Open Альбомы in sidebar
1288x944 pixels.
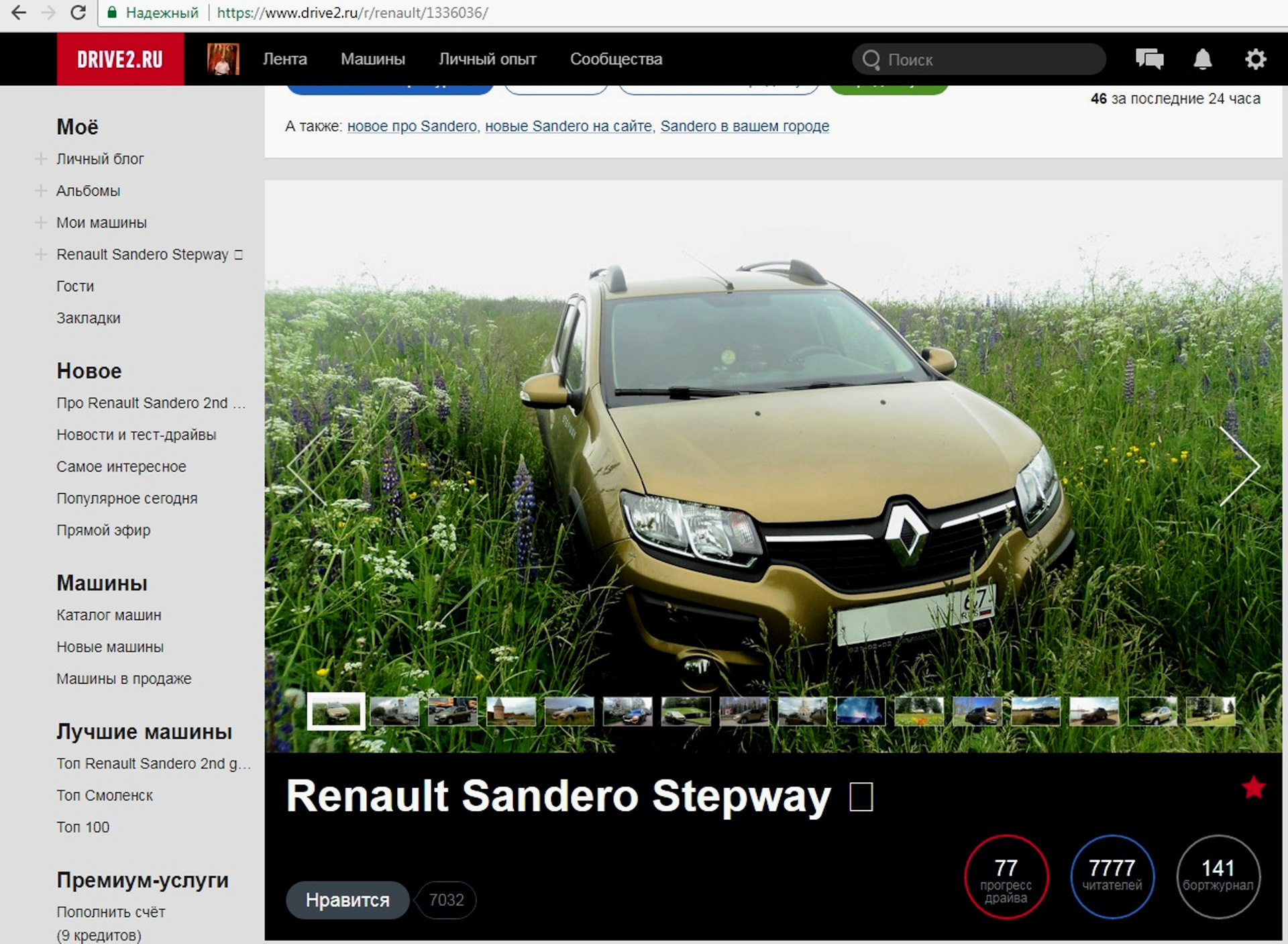click(88, 191)
